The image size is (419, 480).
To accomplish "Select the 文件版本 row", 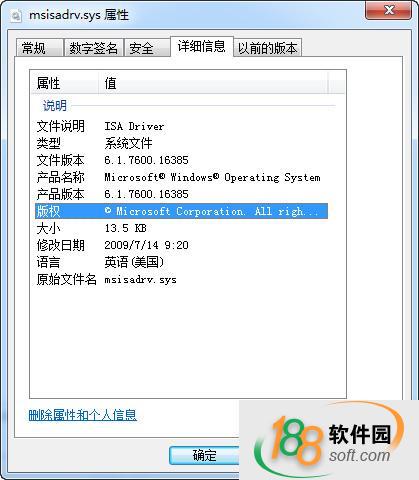I will (181, 160).
